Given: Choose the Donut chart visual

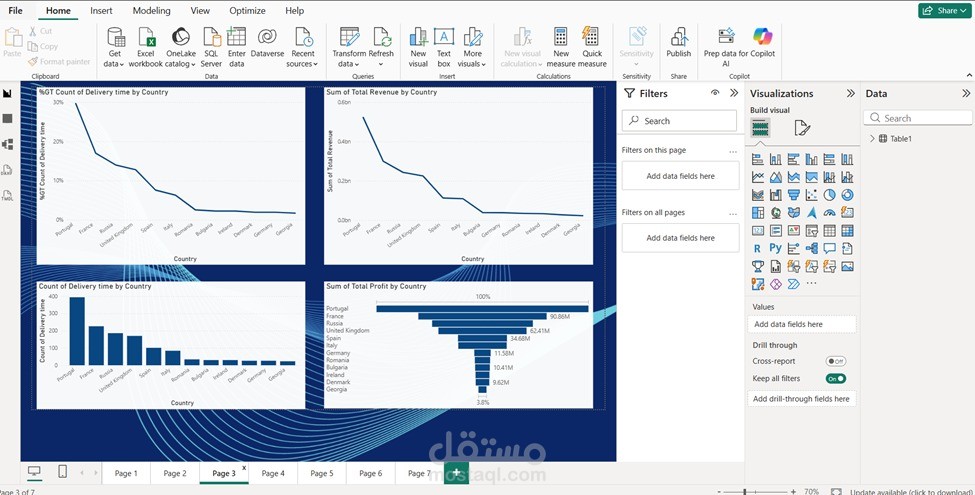Looking at the screenshot, I should pos(847,195).
